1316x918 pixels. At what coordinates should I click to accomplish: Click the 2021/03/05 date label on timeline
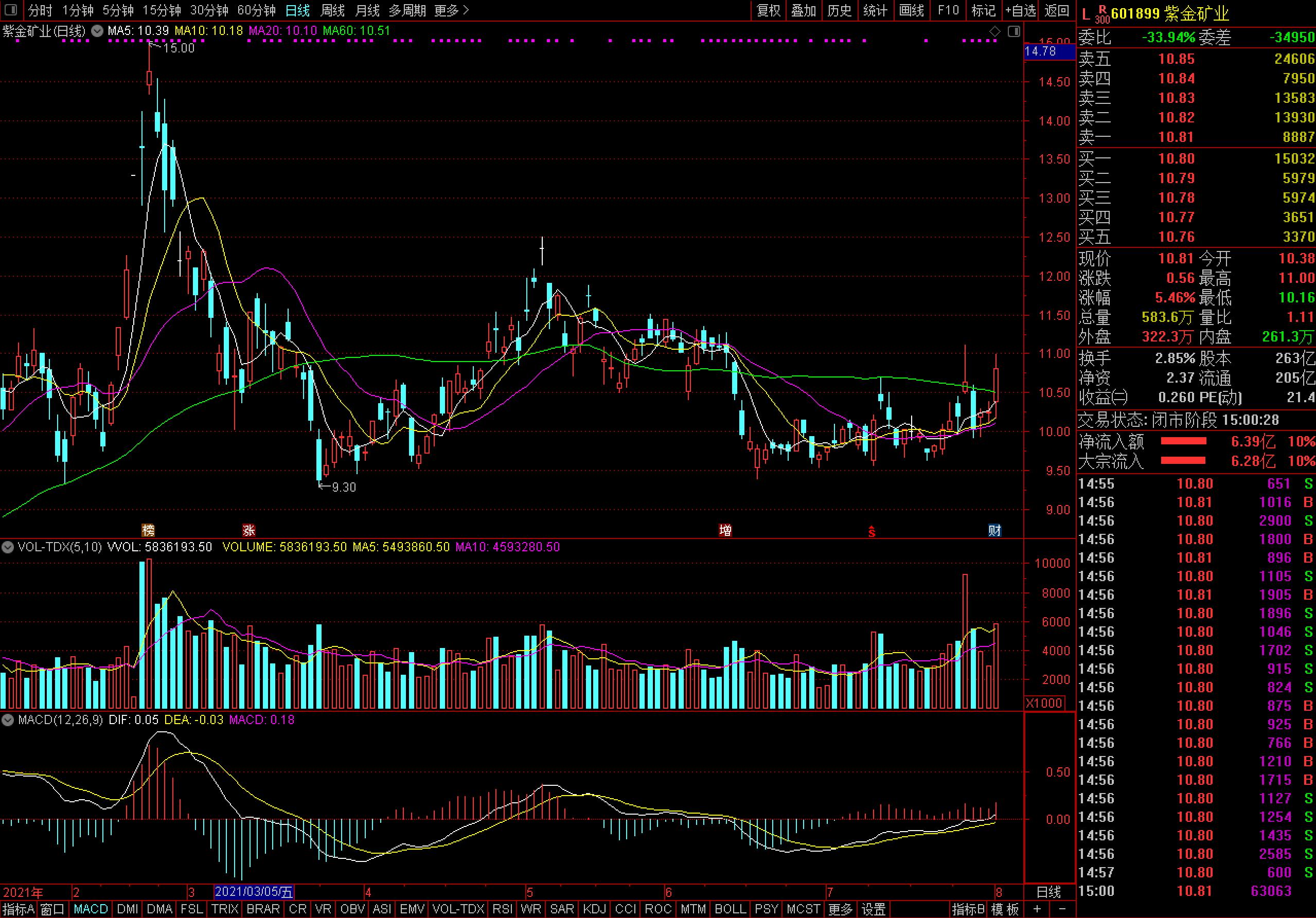pos(254,892)
